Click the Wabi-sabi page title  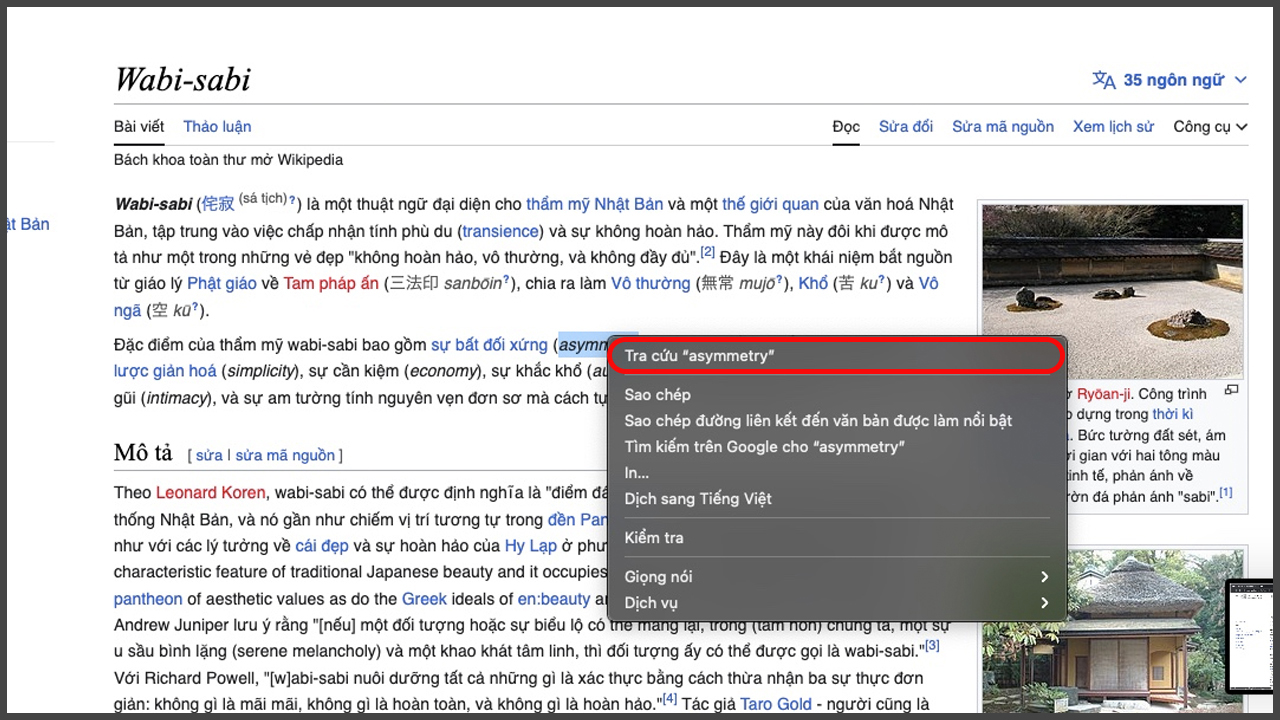tap(183, 79)
